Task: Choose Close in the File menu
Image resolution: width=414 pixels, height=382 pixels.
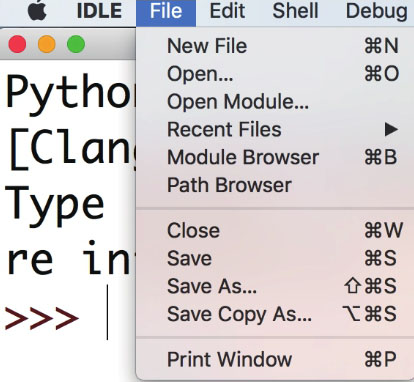Action: tap(275, 230)
